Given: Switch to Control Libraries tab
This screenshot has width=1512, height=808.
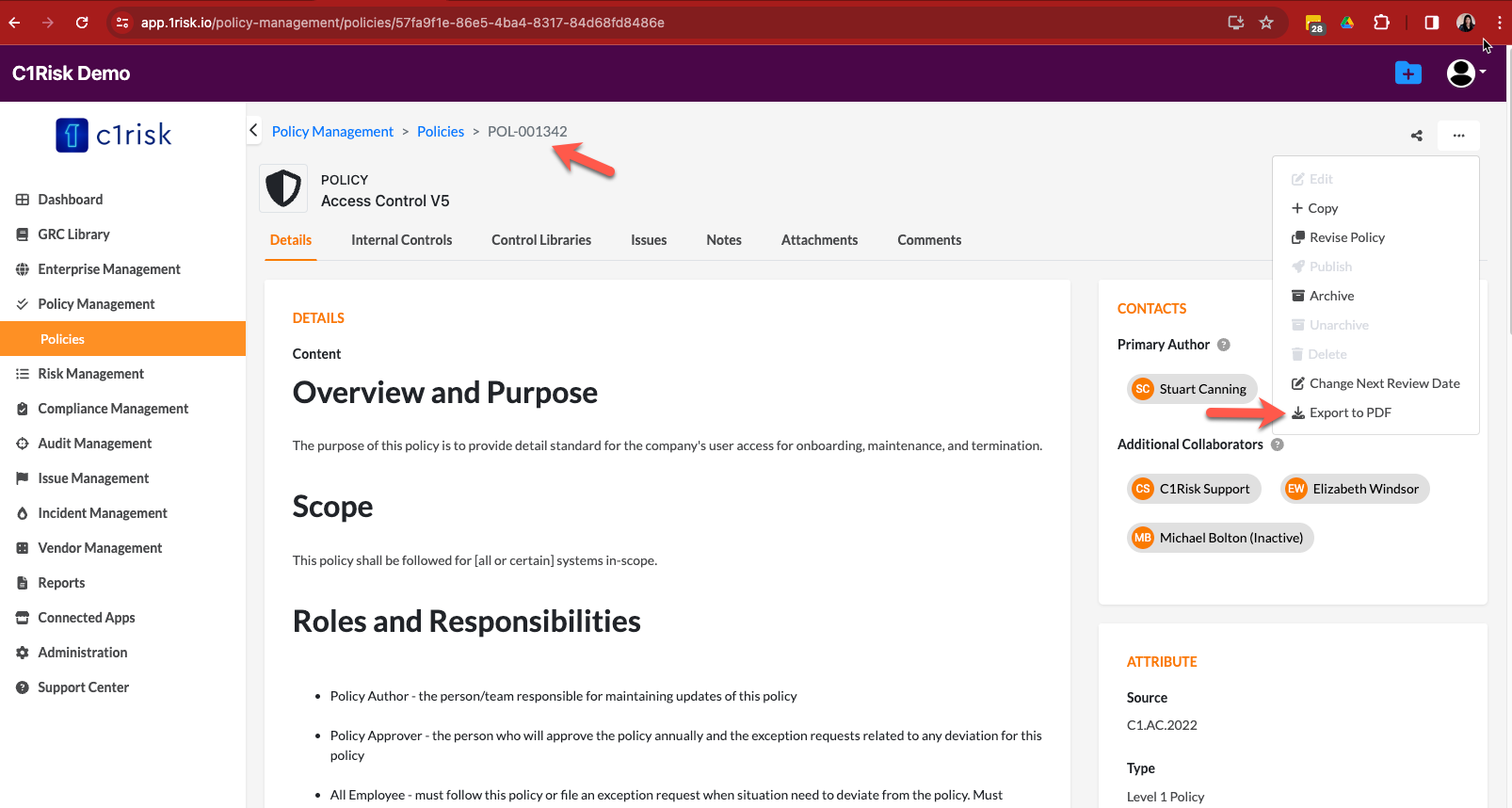Looking at the screenshot, I should pyautogui.click(x=541, y=240).
